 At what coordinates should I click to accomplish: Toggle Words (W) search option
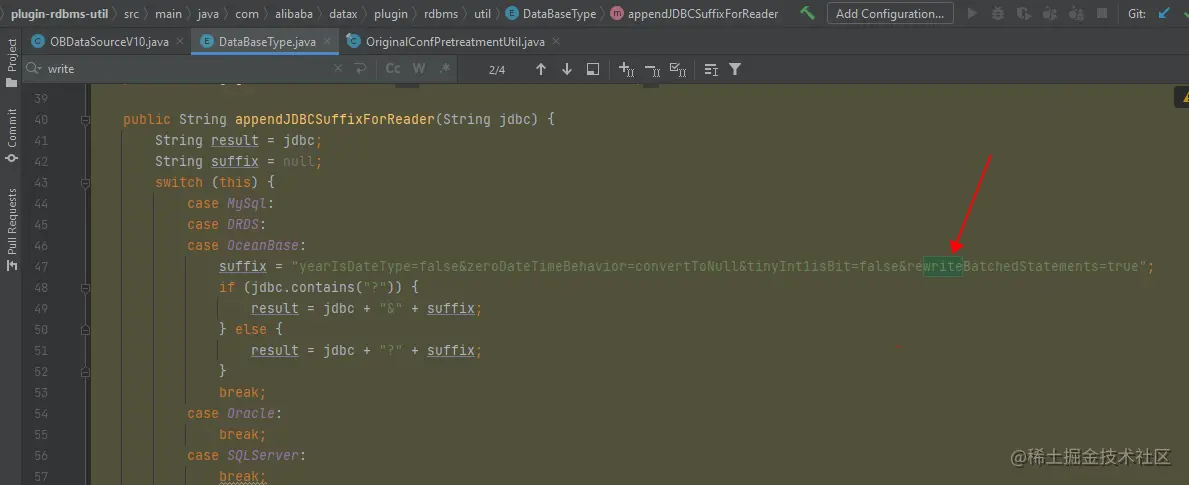[x=419, y=69]
